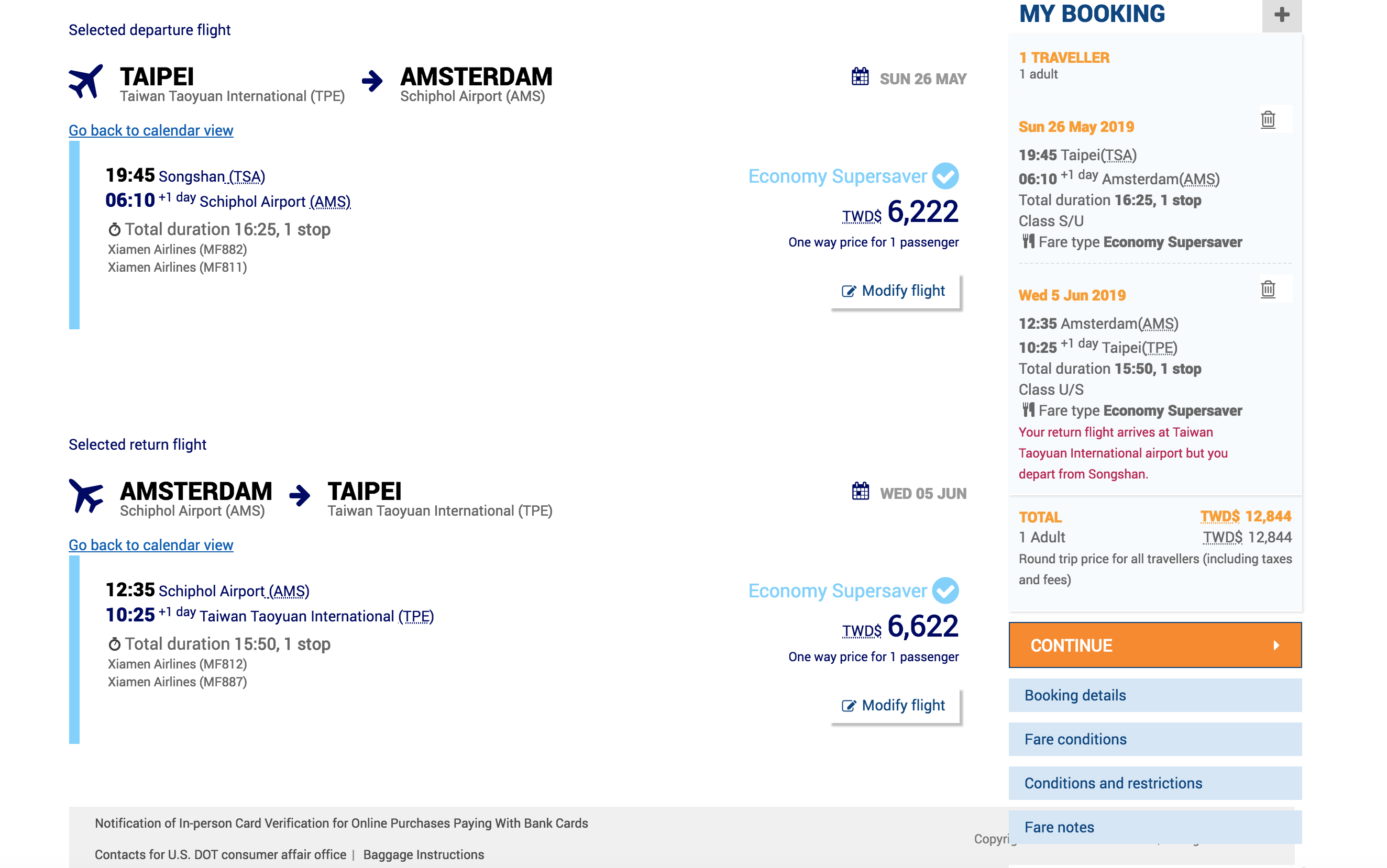
Task: Open the Fare notes panel
Action: 1154,827
